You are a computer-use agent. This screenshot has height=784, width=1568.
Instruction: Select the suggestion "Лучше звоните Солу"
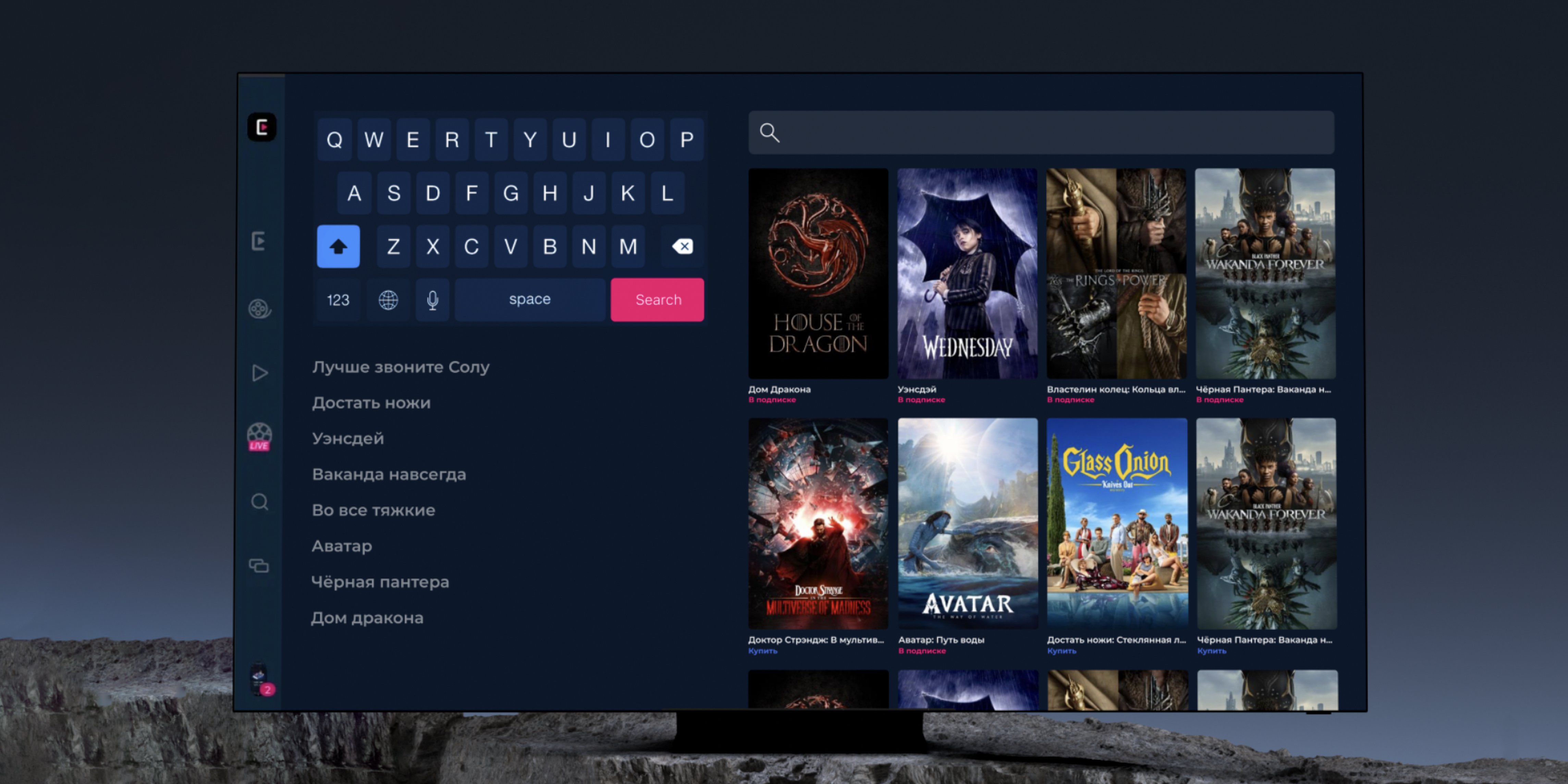pyautogui.click(x=401, y=367)
